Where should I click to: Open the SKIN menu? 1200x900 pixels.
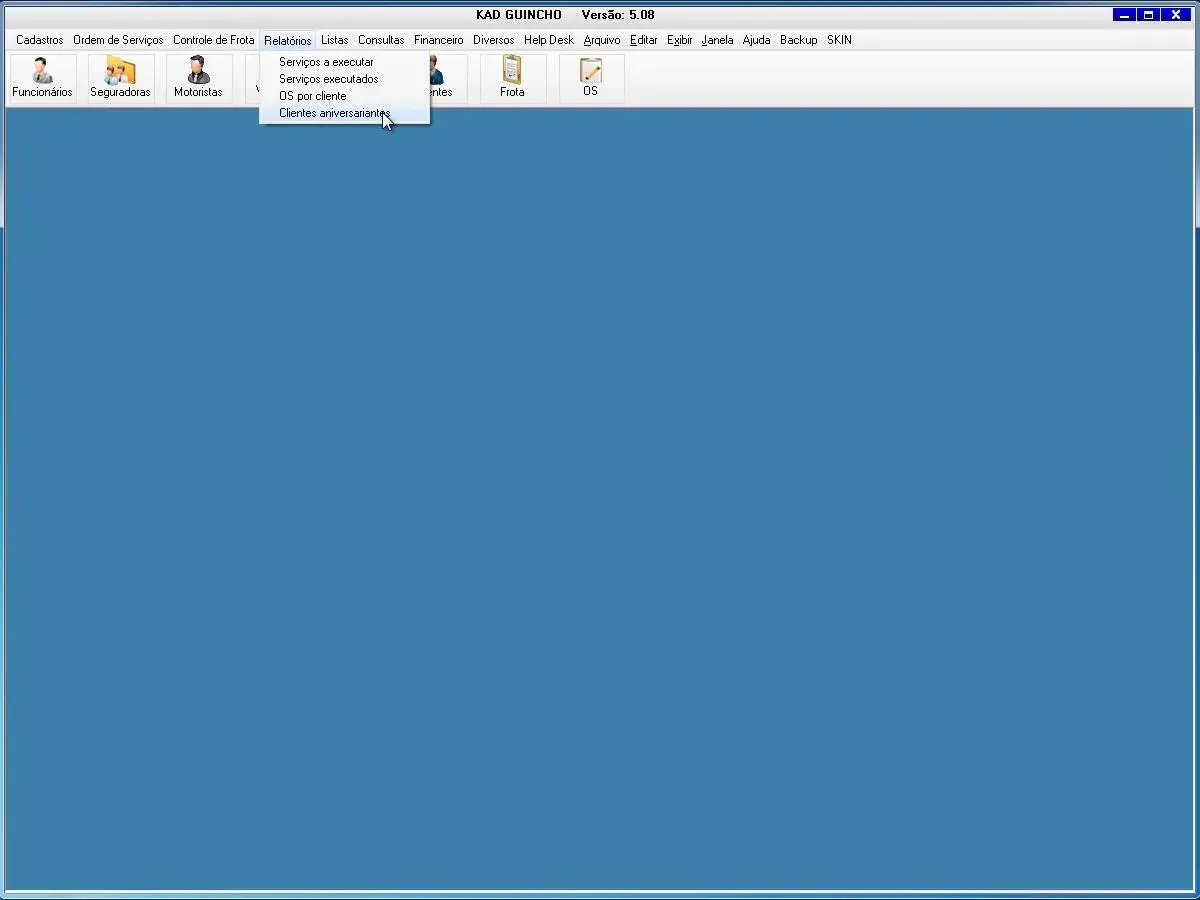click(839, 40)
